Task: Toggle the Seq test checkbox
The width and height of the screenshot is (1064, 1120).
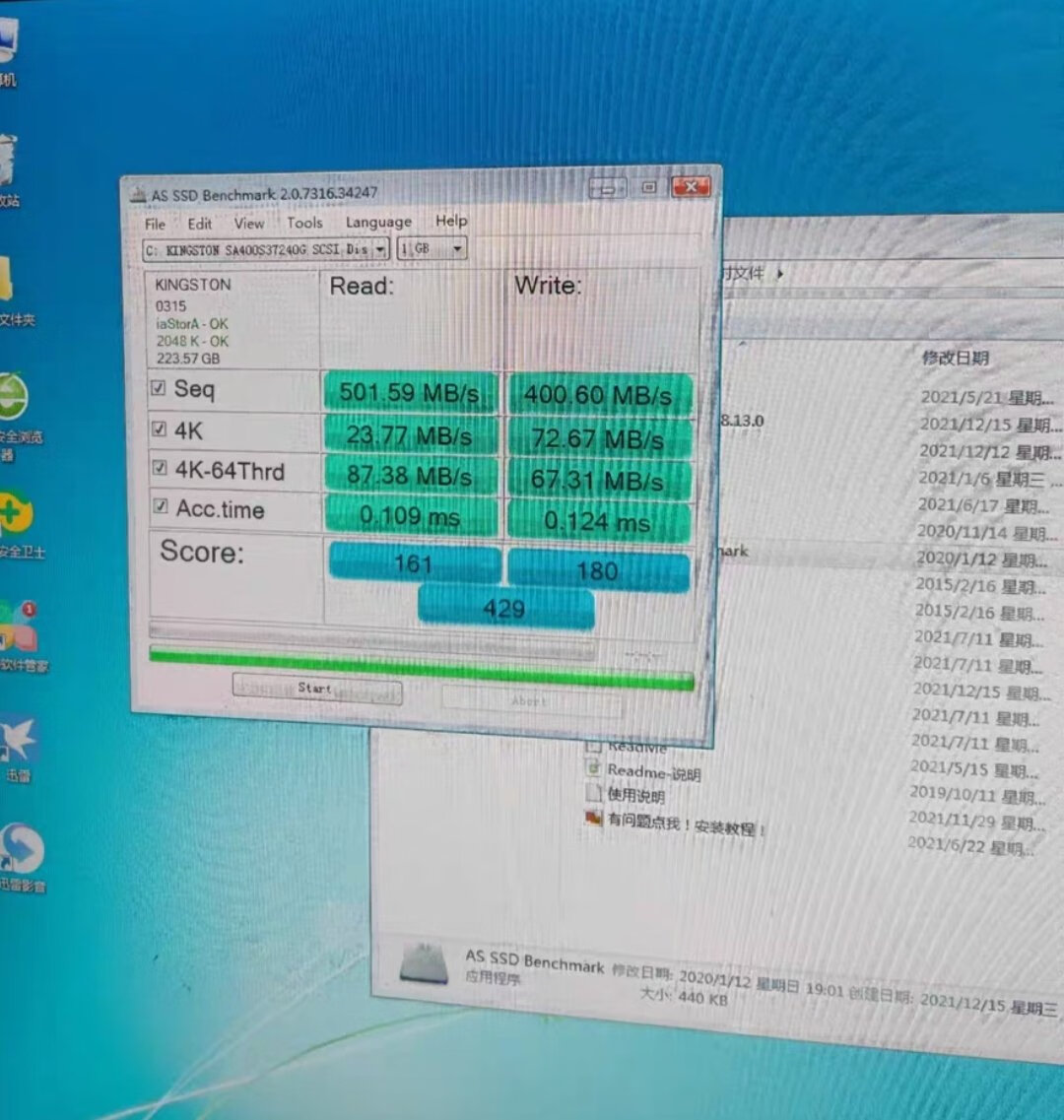Action: pos(158,388)
